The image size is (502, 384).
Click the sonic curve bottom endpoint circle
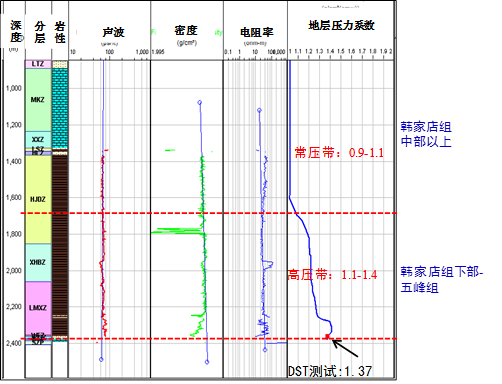click(x=101, y=359)
